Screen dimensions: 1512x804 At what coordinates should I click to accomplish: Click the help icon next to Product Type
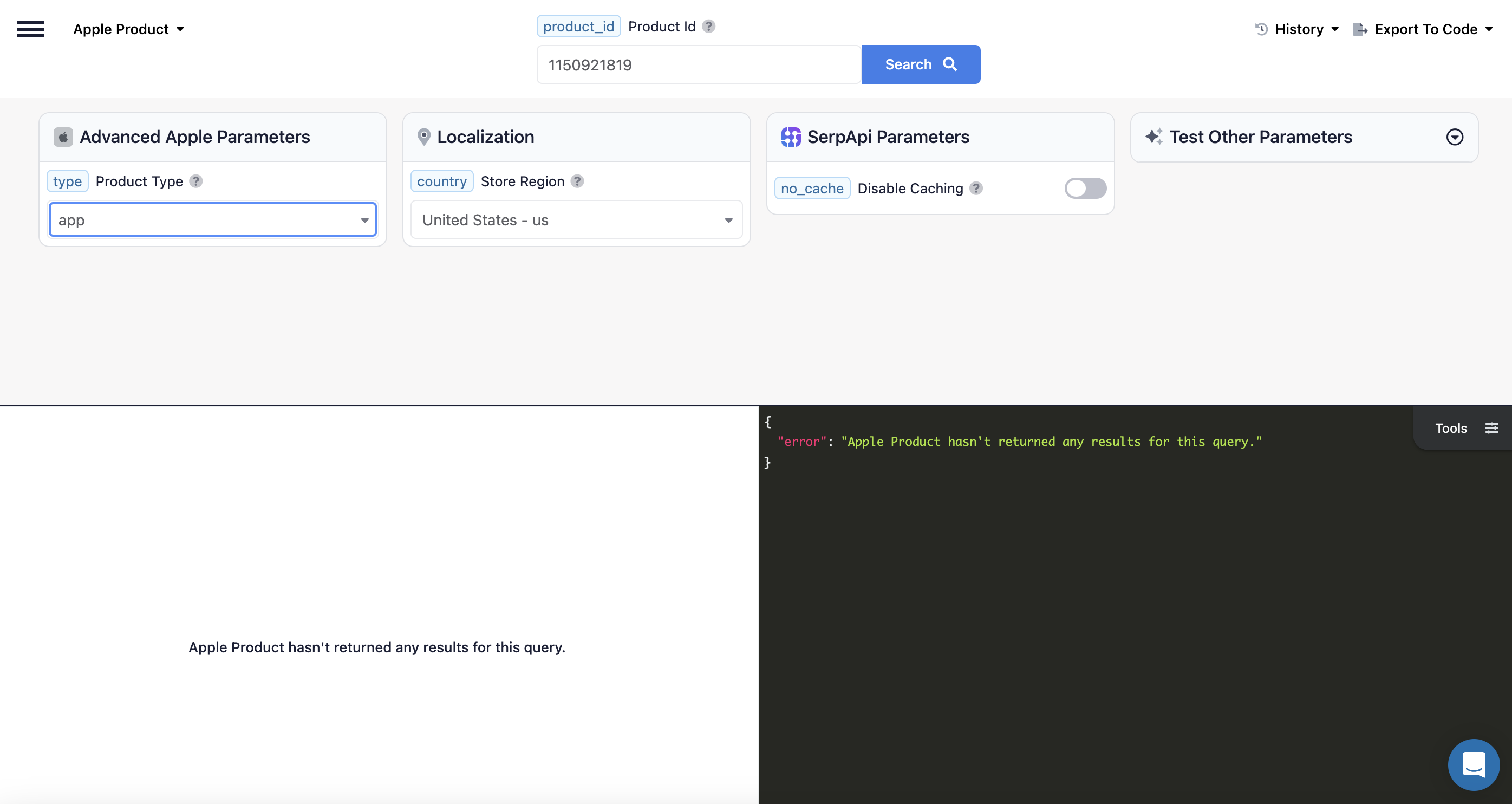click(196, 181)
